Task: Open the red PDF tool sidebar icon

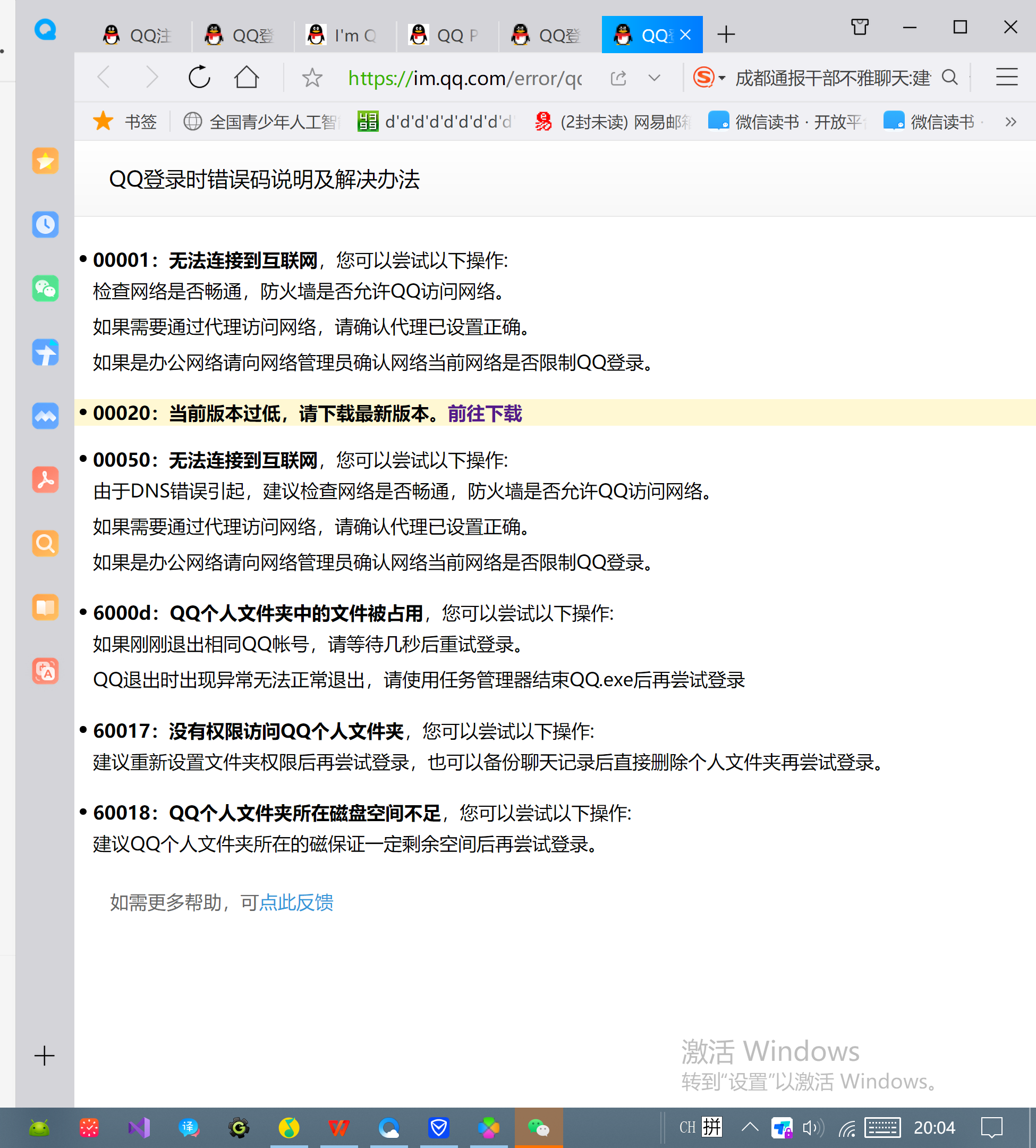Action: 45,480
